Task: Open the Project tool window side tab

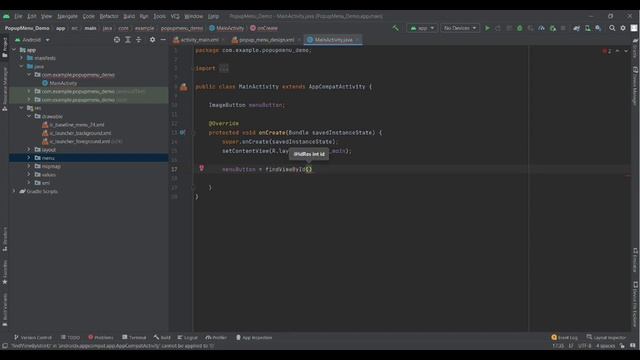Action: pos(4,47)
